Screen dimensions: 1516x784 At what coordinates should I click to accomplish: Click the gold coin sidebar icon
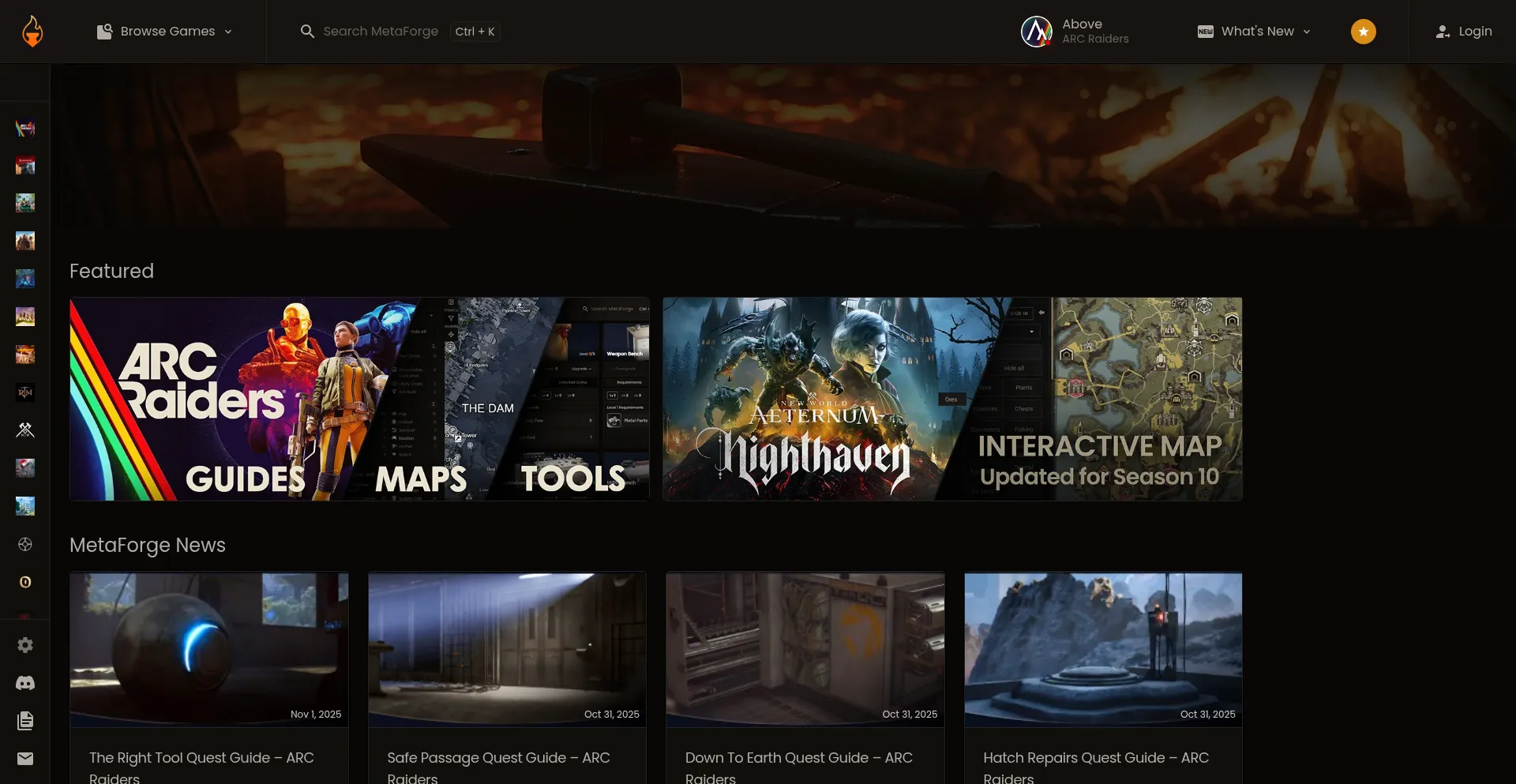click(x=25, y=582)
